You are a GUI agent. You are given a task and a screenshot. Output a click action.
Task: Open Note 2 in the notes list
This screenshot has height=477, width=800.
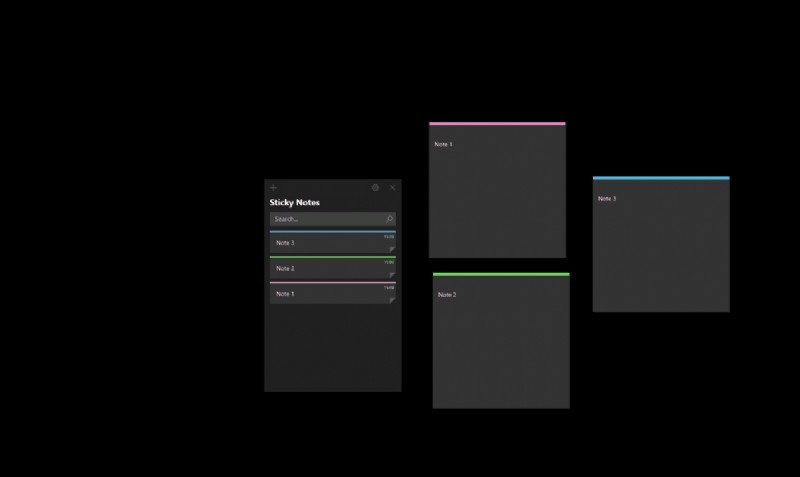click(333, 268)
